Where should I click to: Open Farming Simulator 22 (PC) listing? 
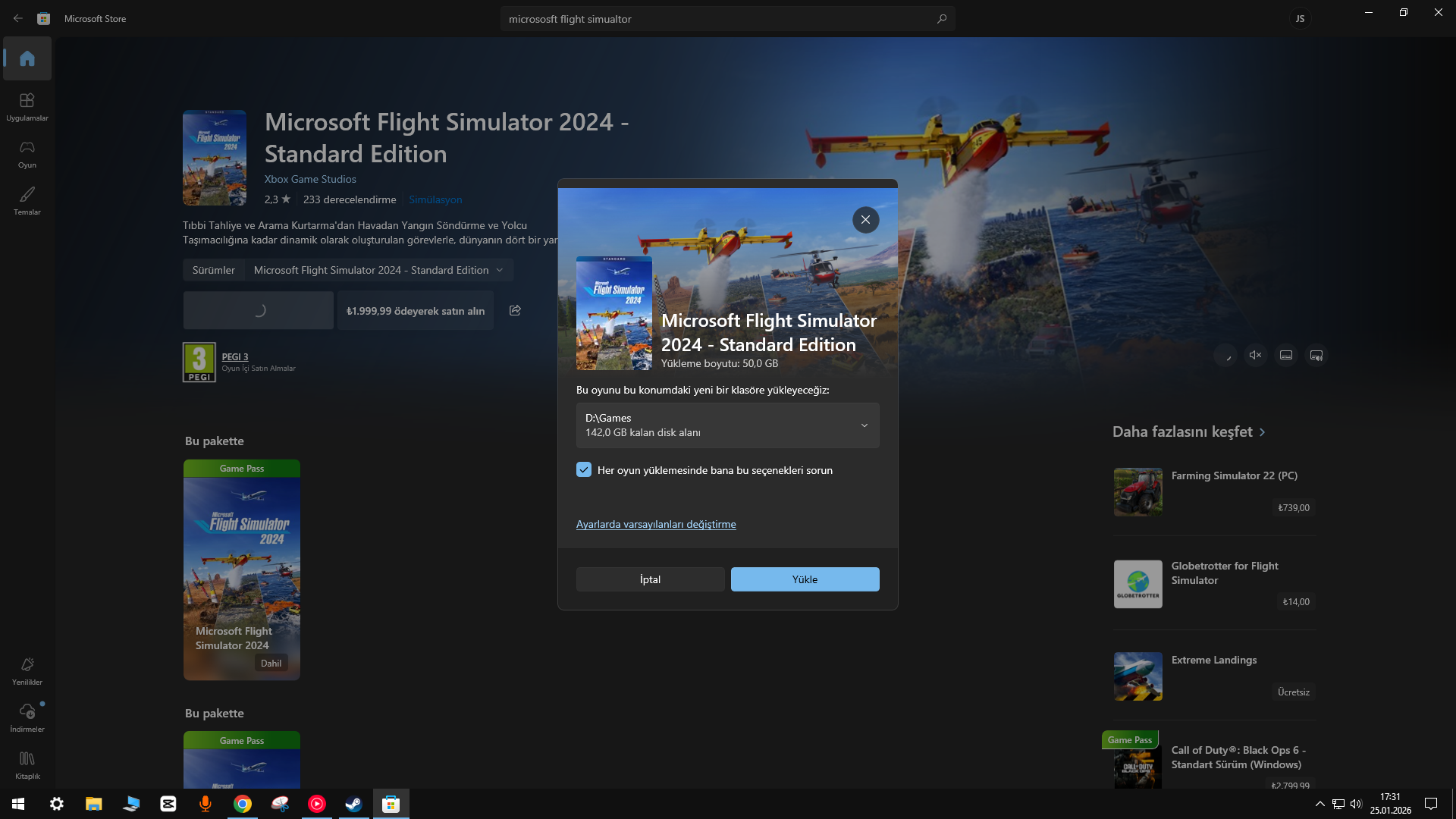1214,491
